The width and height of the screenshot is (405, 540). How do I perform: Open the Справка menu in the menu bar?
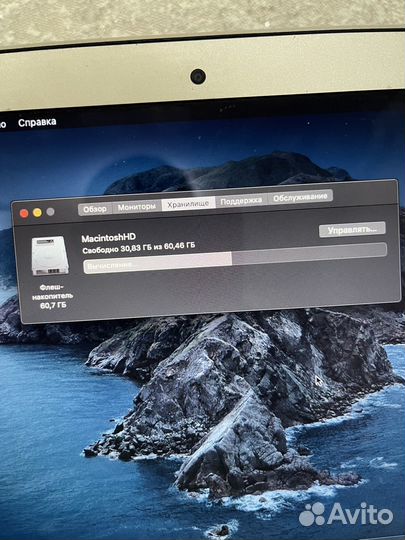(37, 122)
